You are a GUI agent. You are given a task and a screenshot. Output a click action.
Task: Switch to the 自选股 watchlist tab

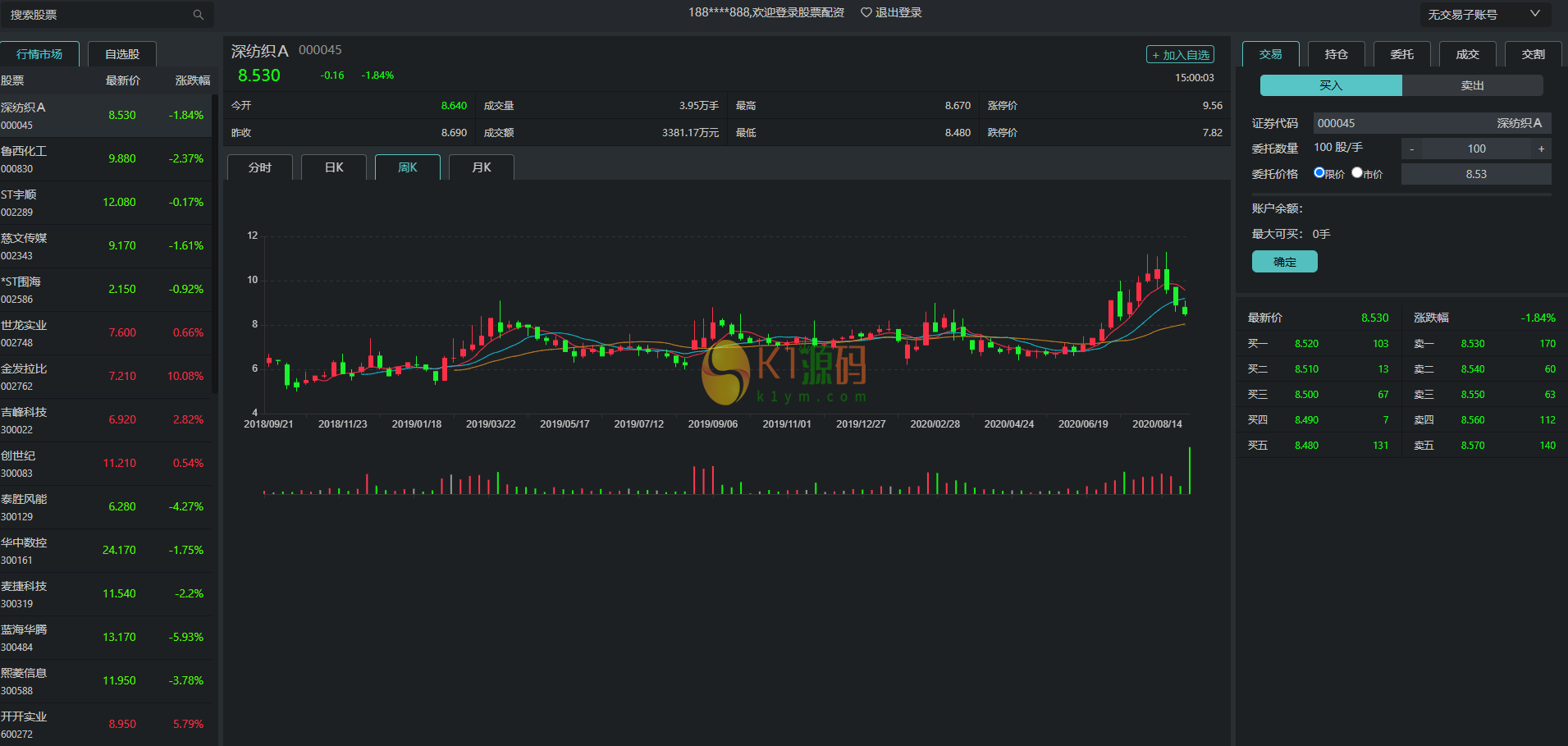(122, 54)
